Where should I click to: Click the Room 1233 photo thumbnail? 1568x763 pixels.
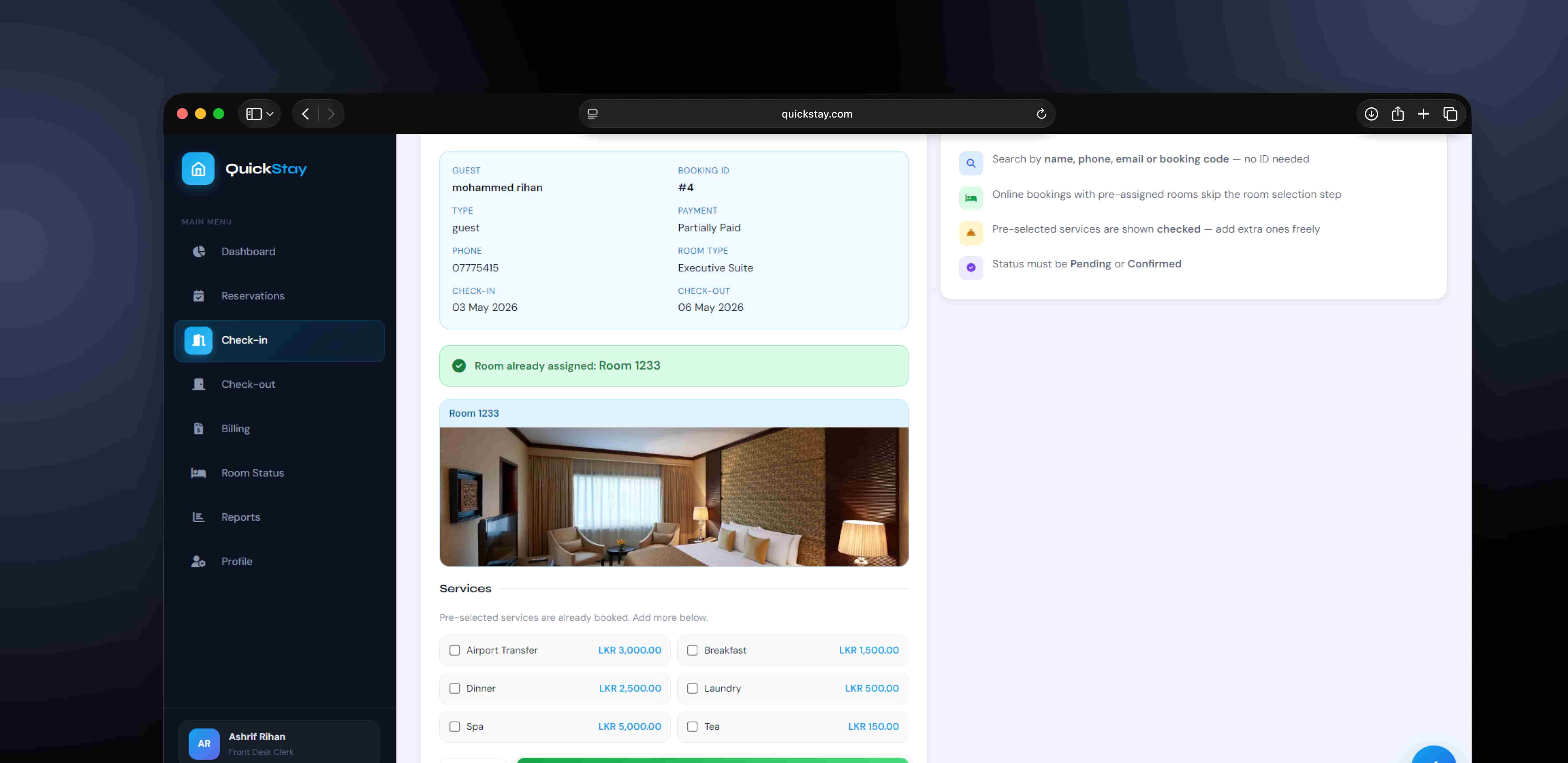674,497
